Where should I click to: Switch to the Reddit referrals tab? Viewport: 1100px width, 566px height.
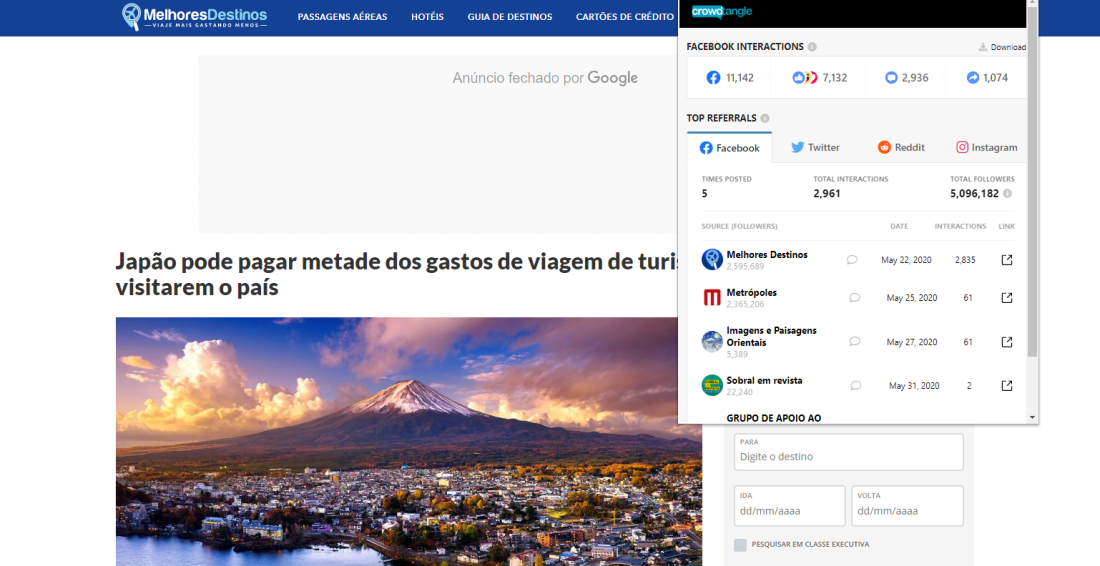[x=901, y=147]
